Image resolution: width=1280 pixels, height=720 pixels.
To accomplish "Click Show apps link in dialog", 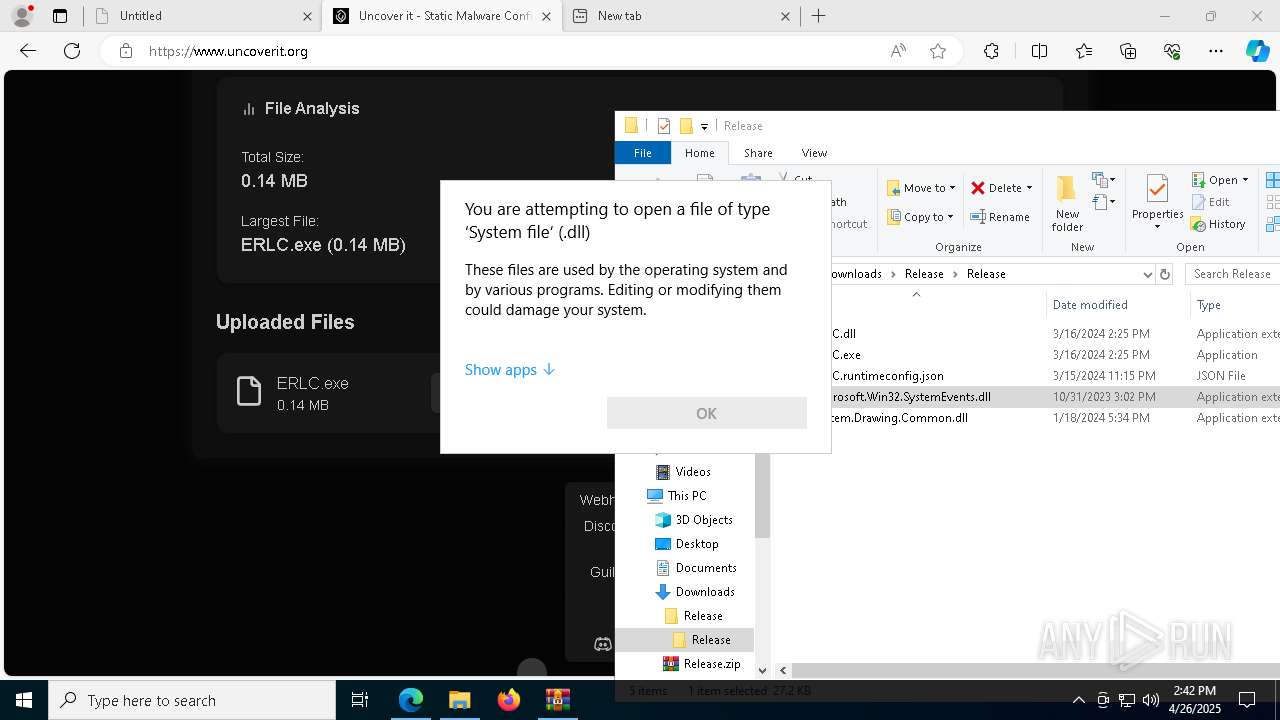I will coord(509,370).
